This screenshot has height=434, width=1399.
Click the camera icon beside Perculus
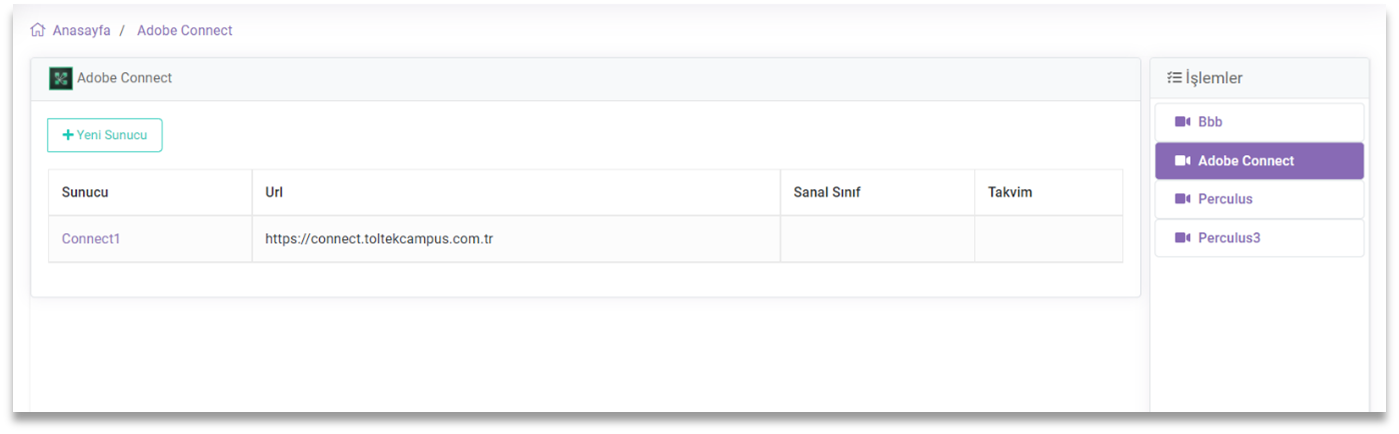point(1182,199)
